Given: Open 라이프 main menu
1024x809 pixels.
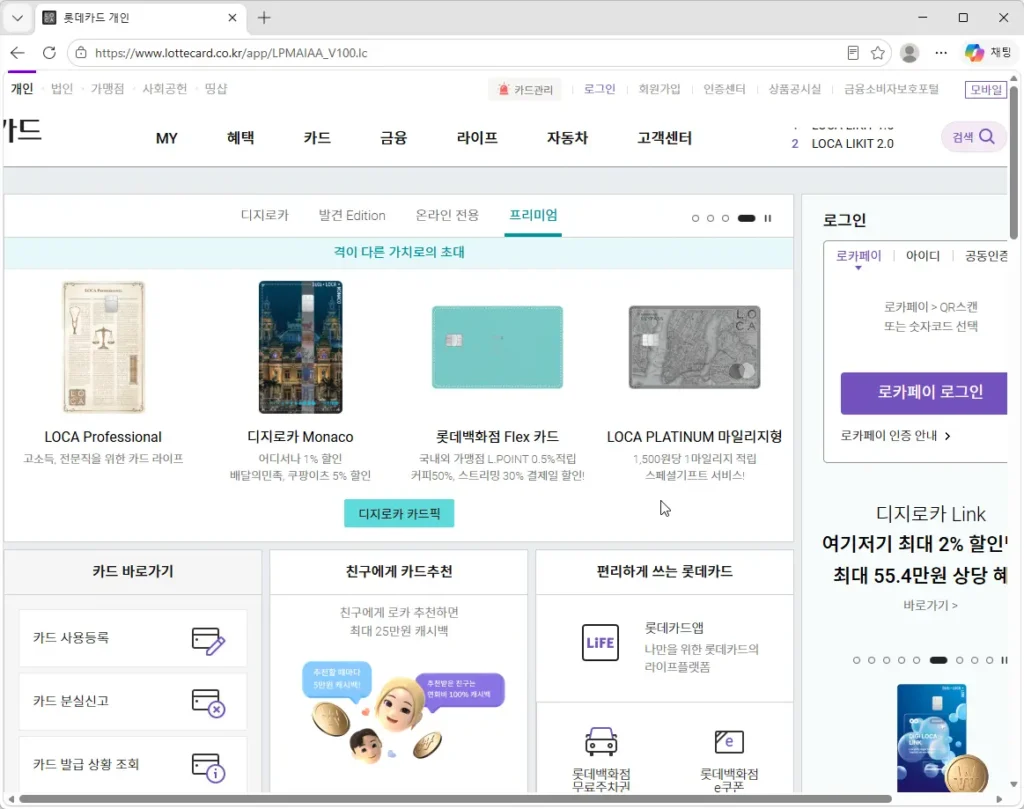Looking at the screenshot, I should 477,138.
